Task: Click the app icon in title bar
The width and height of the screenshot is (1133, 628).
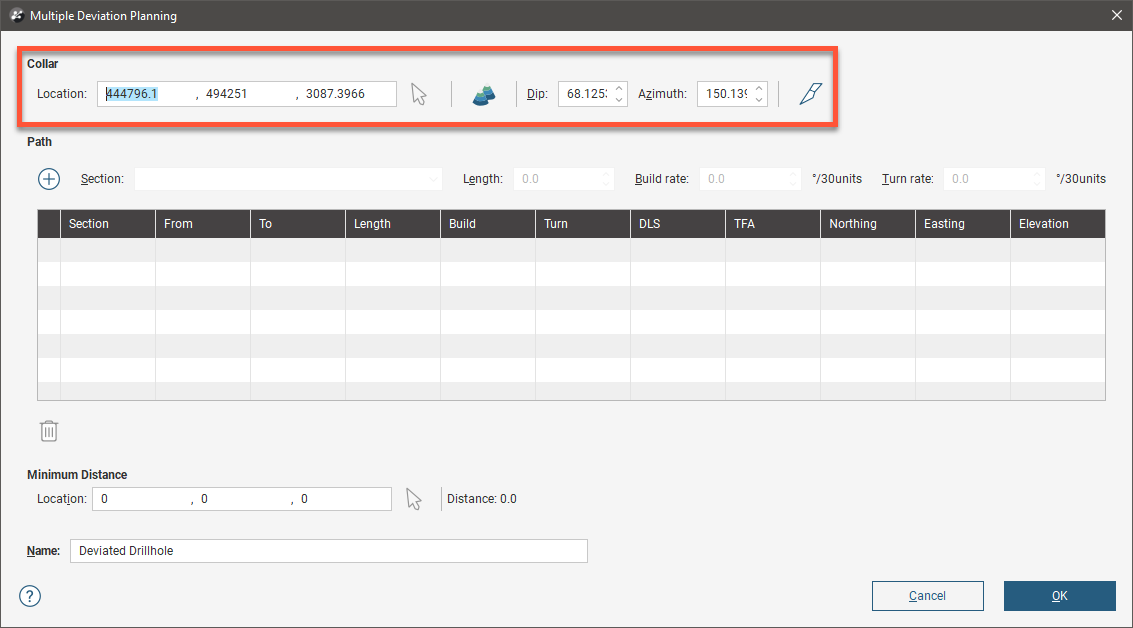Action: pos(16,15)
